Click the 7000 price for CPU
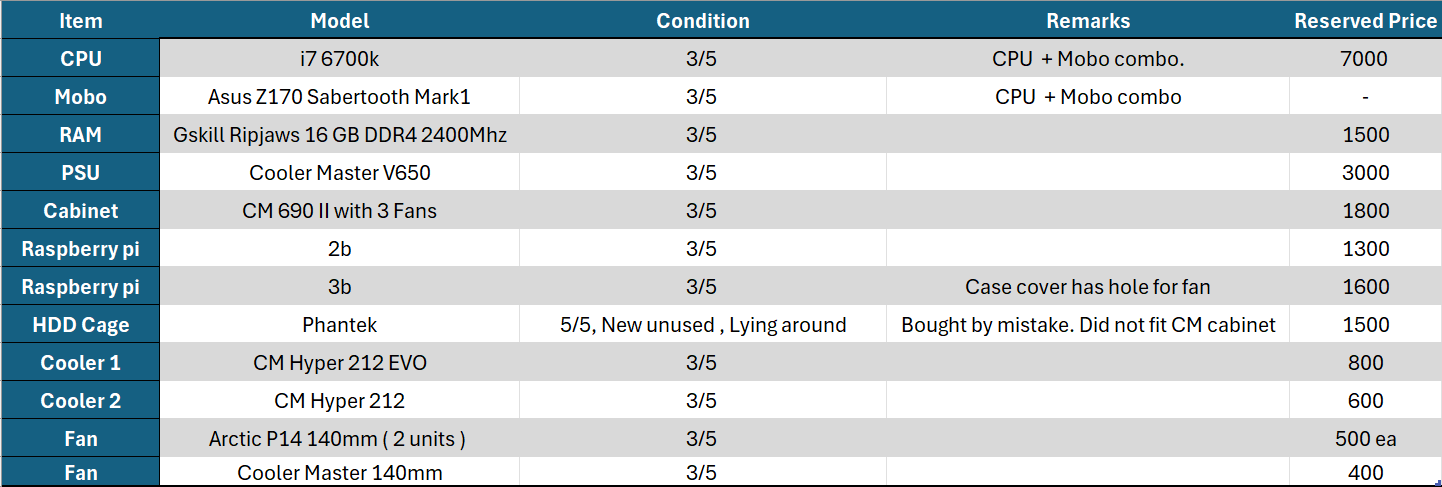This screenshot has height=487, width=1442. point(1365,59)
